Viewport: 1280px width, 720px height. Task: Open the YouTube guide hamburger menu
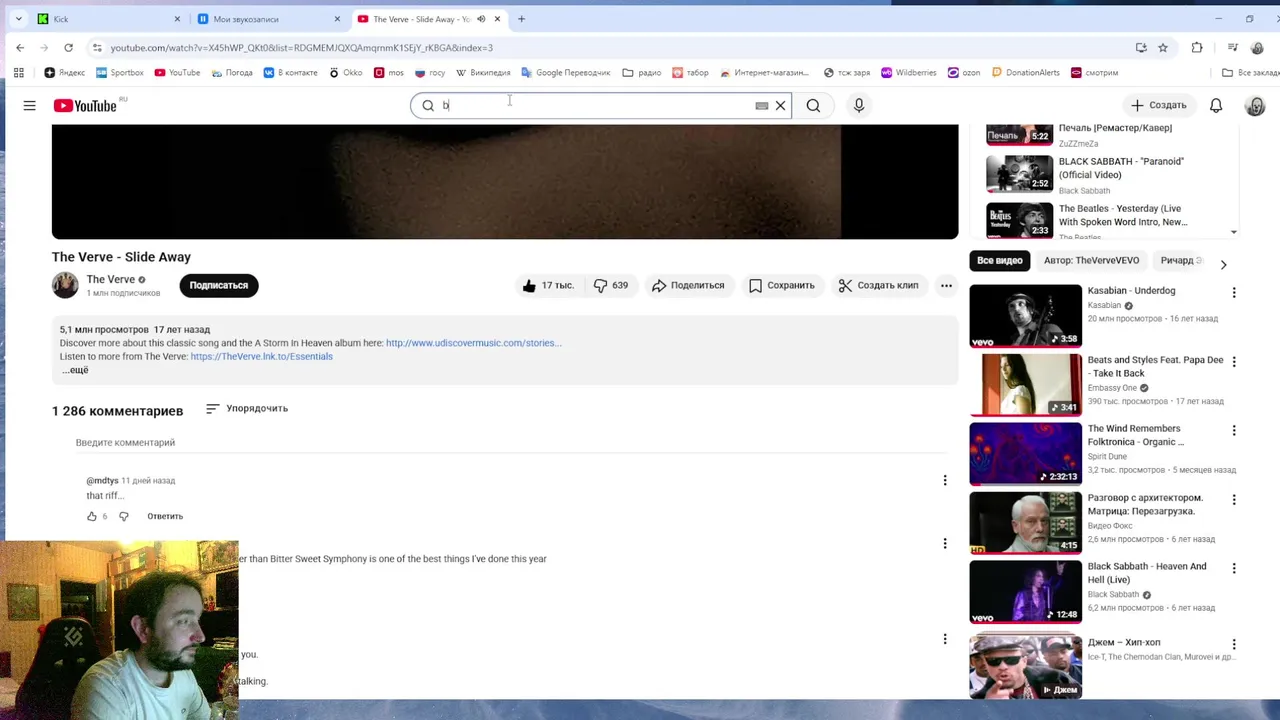click(30, 105)
